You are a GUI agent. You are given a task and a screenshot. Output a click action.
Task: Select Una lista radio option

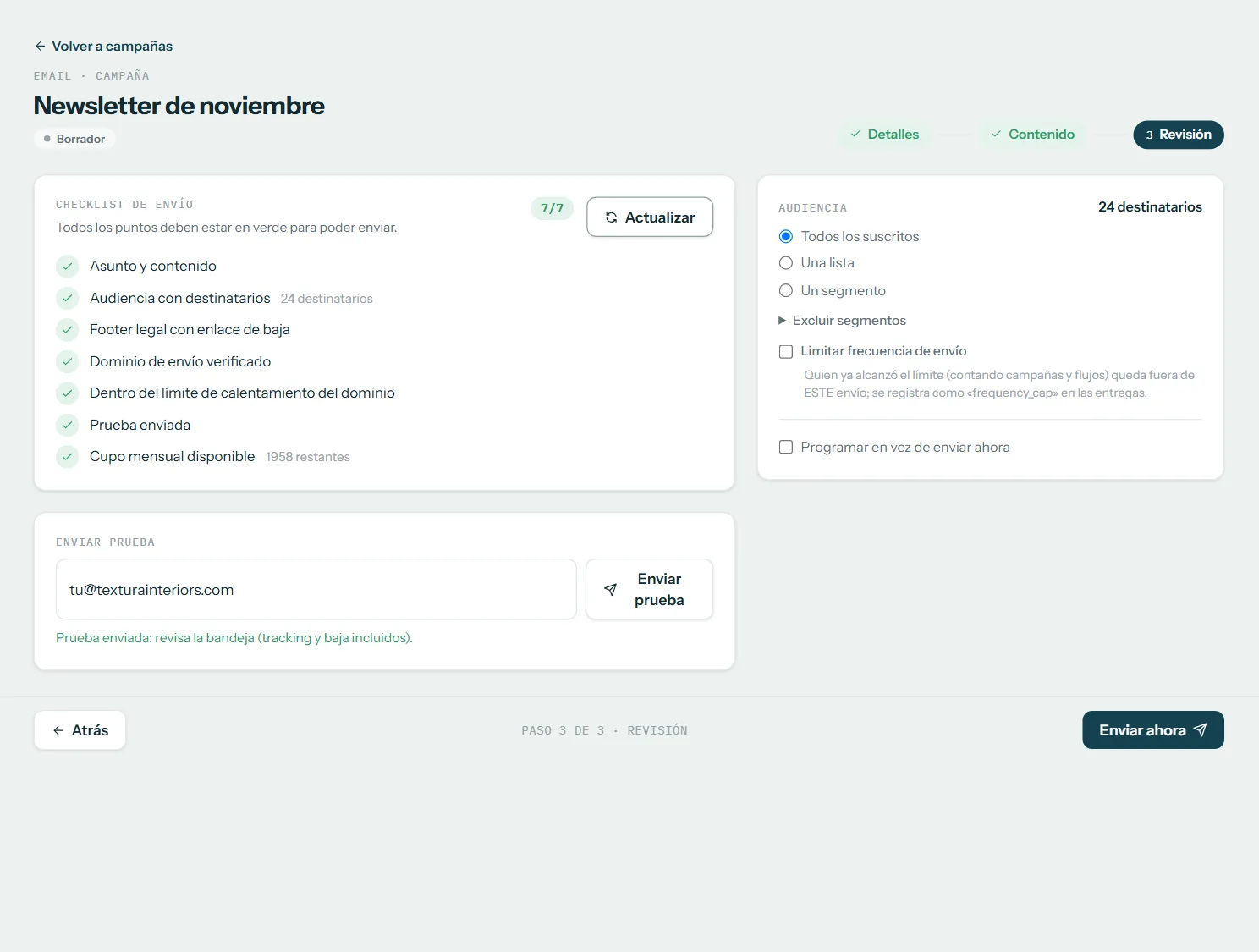coord(785,263)
